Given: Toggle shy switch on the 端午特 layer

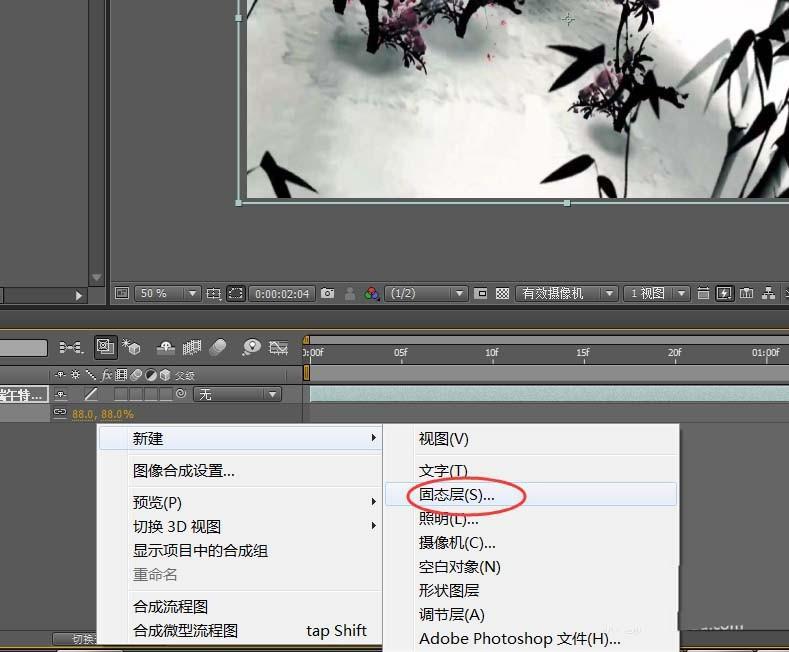Looking at the screenshot, I should (60, 394).
